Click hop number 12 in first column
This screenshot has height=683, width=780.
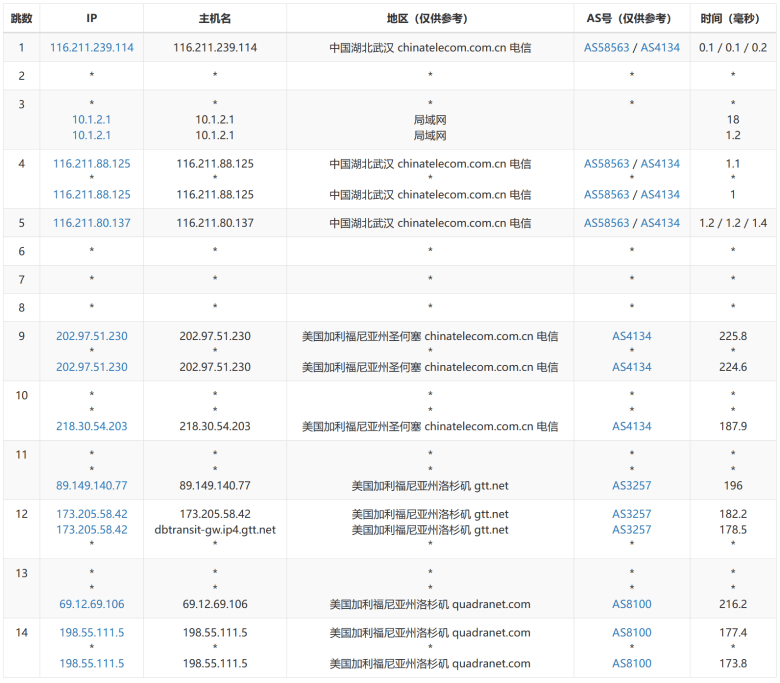tap(21, 514)
